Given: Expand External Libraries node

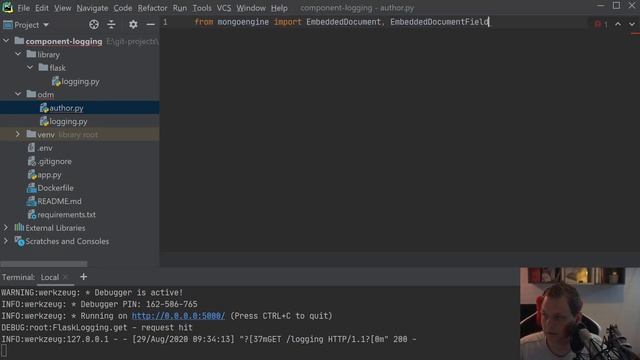Looking at the screenshot, I should (6, 227).
